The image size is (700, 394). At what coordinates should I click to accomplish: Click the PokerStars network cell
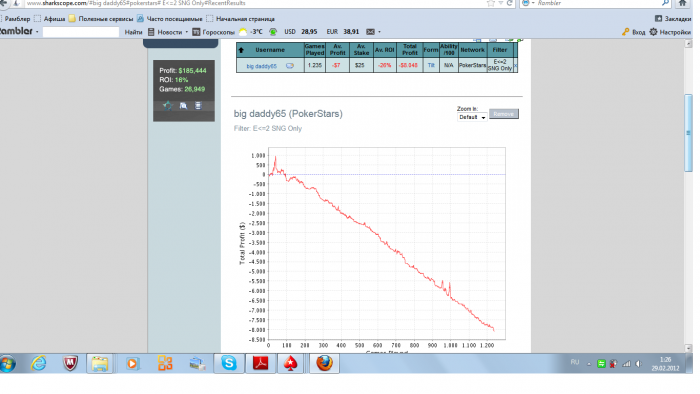pyautogui.click(x=472, y=65)
